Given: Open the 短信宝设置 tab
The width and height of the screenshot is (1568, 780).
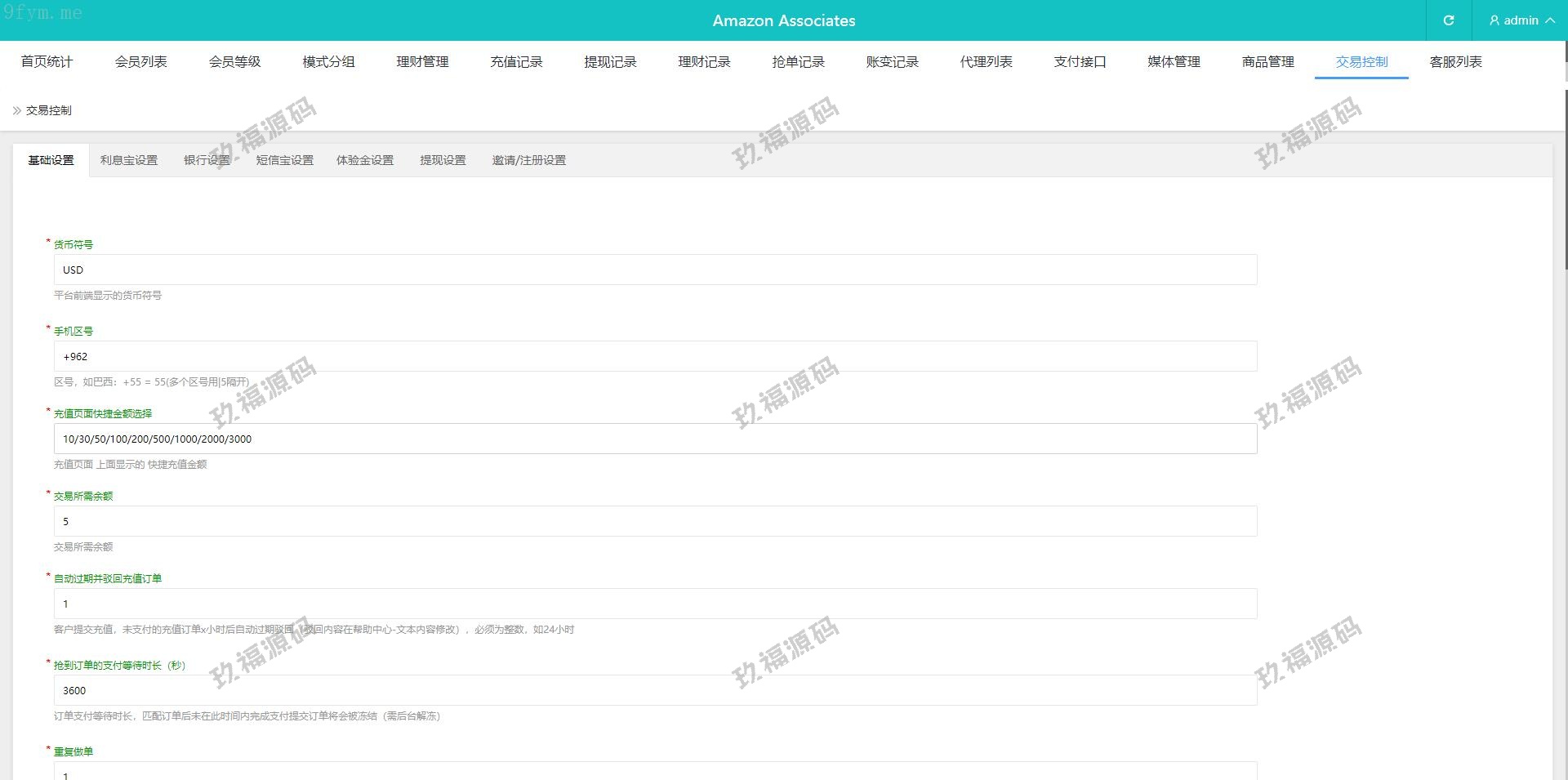Looking at the screenshot, I should pyautogui.click(x=284, y=160).
